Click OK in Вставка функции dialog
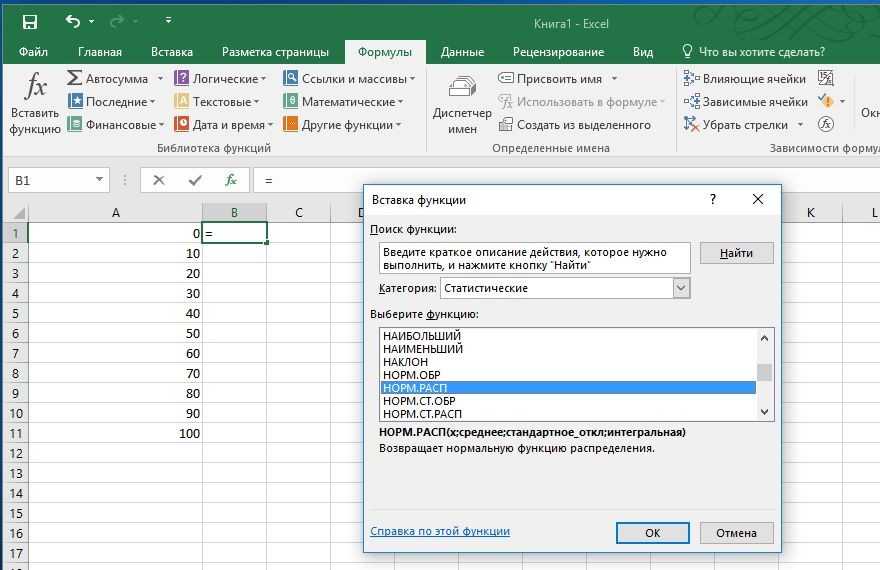Screen dimensions: 880x570 coord(653,533)
